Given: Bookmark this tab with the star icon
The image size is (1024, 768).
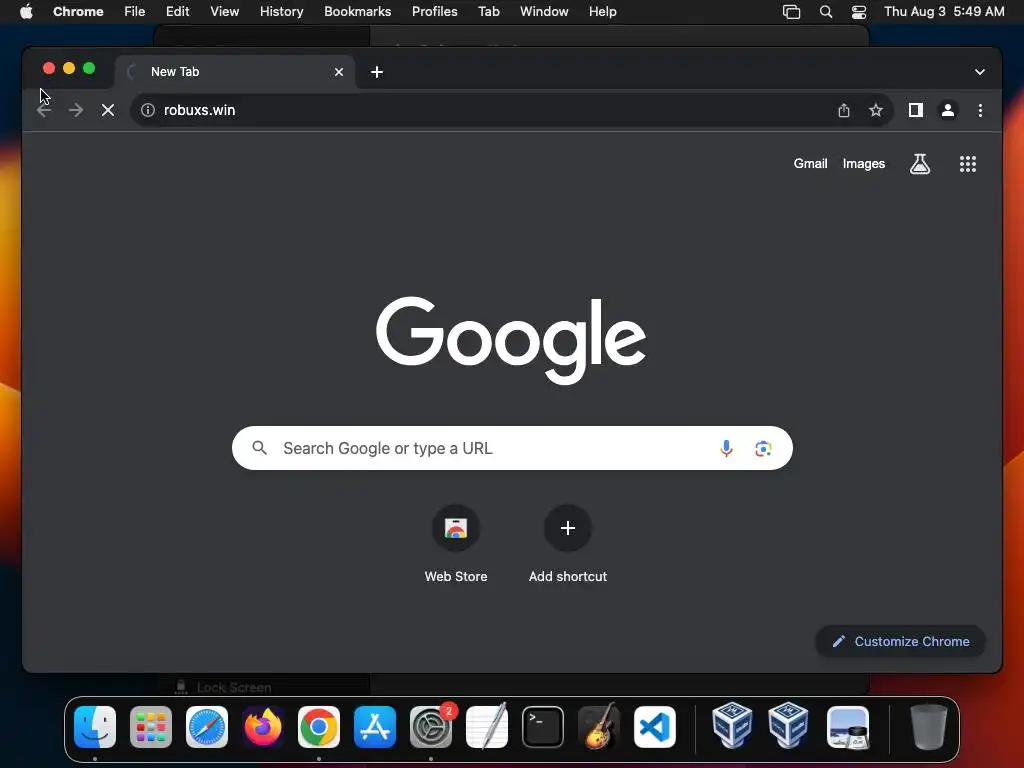Looking at the screenshot, I should 876,110.
